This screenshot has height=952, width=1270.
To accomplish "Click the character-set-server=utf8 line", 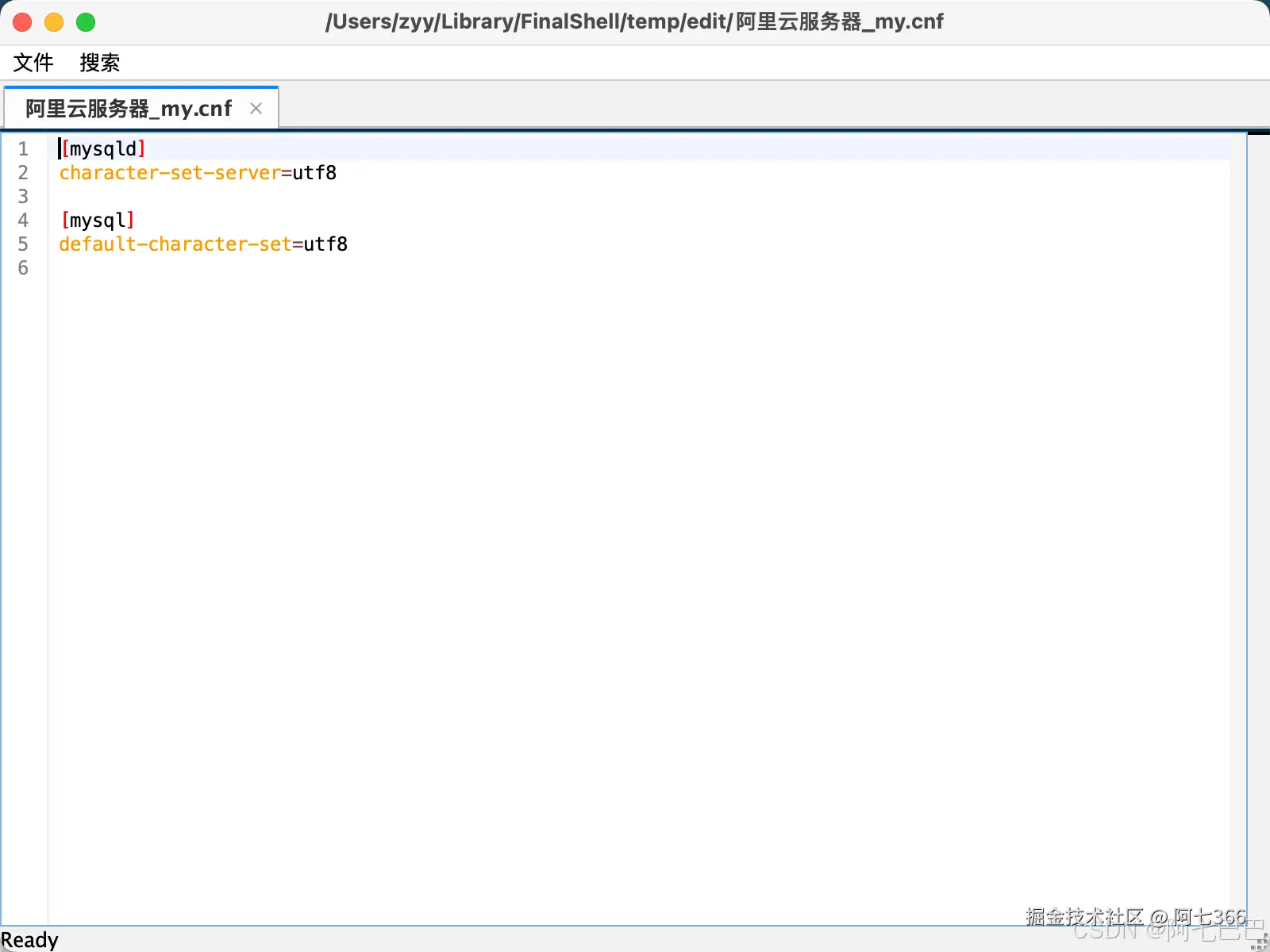I will pyautogui.click(x=198, y=173).
